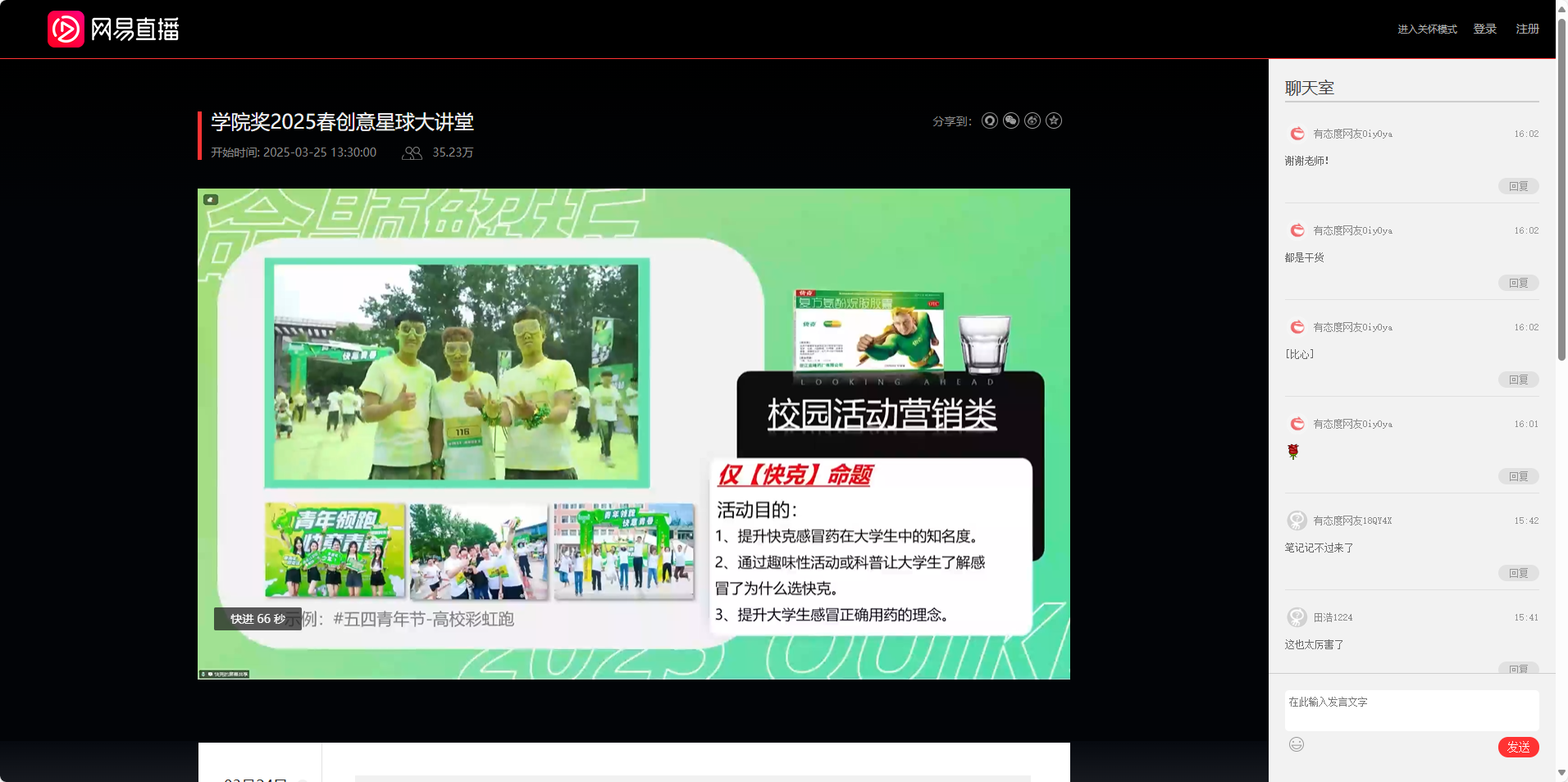Reply to the '都是干货' message

(1518, 283)
